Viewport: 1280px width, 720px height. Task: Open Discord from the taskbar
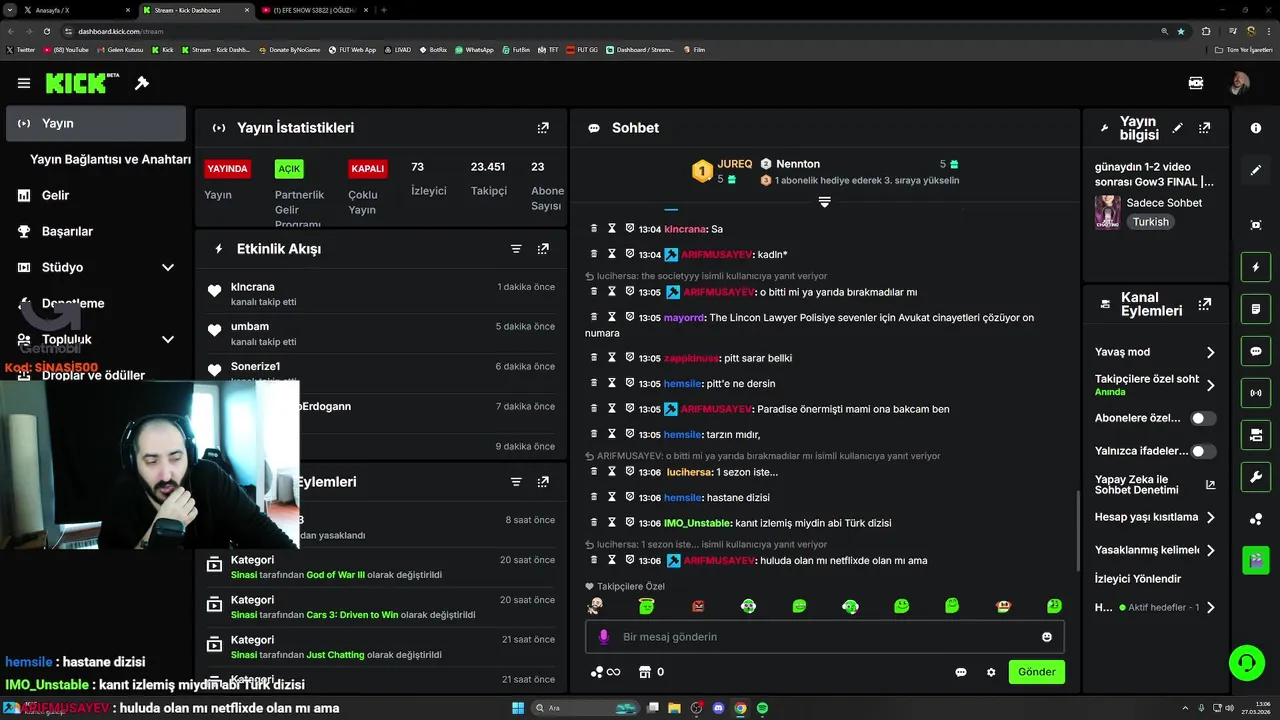pos(718,708)
